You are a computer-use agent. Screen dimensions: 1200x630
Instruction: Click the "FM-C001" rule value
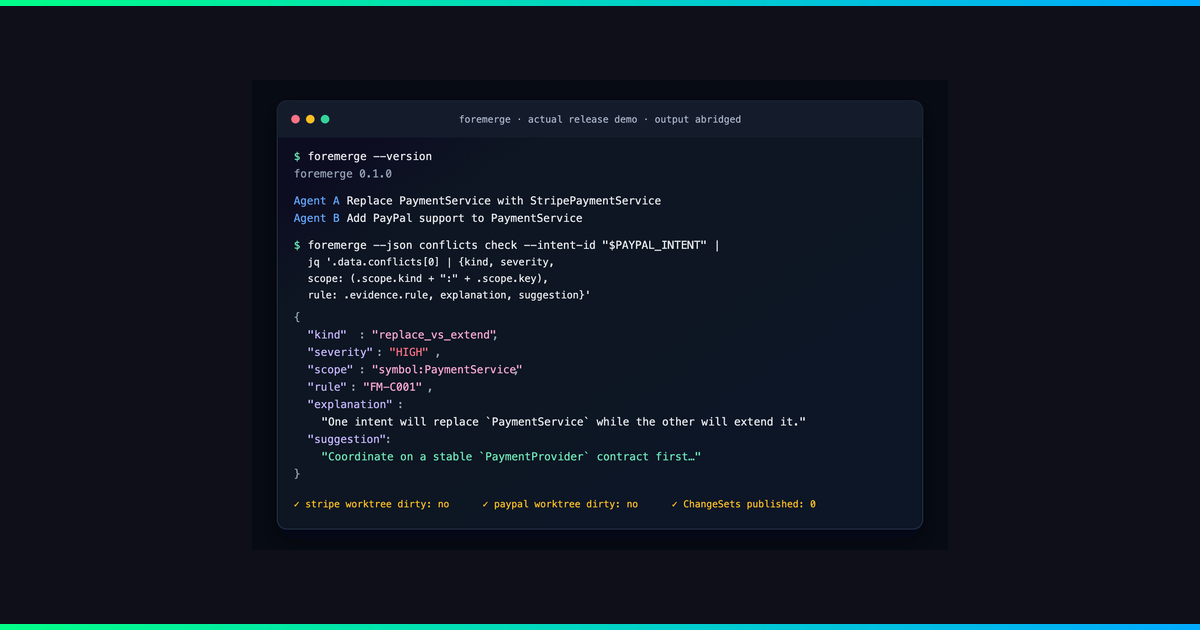(x=393, y=387)
